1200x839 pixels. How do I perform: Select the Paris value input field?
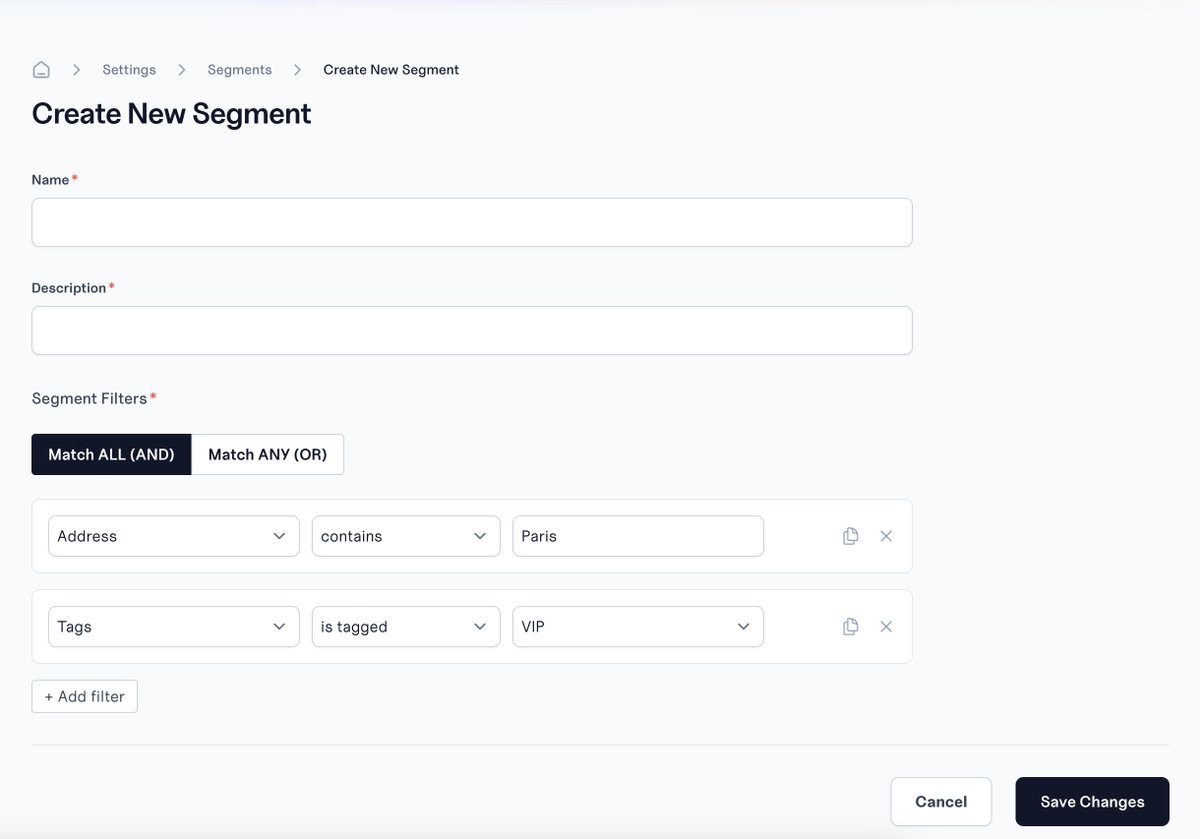638,536
